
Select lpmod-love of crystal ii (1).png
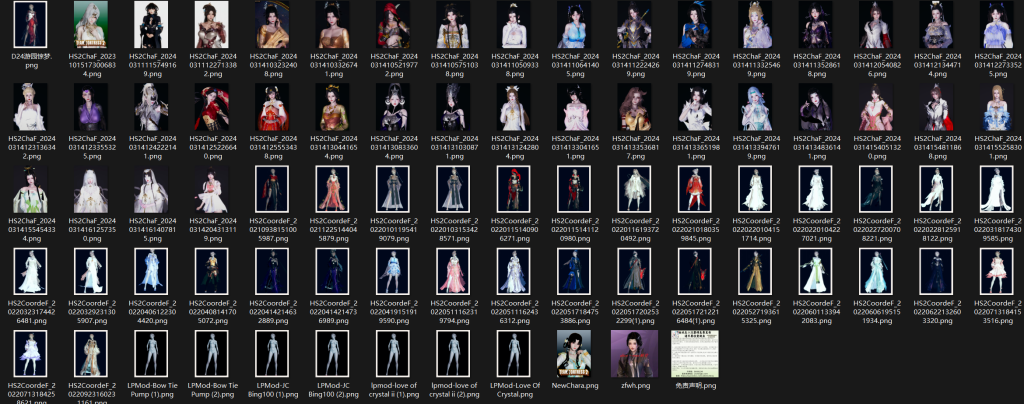point(393,352)
